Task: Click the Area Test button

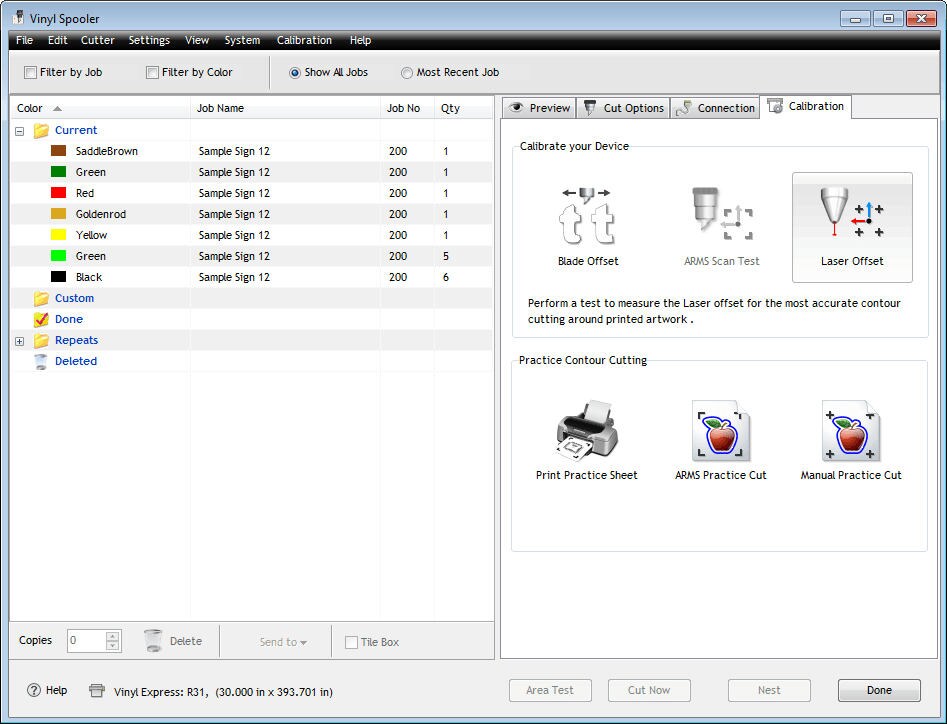Action: tap(550, 690)
